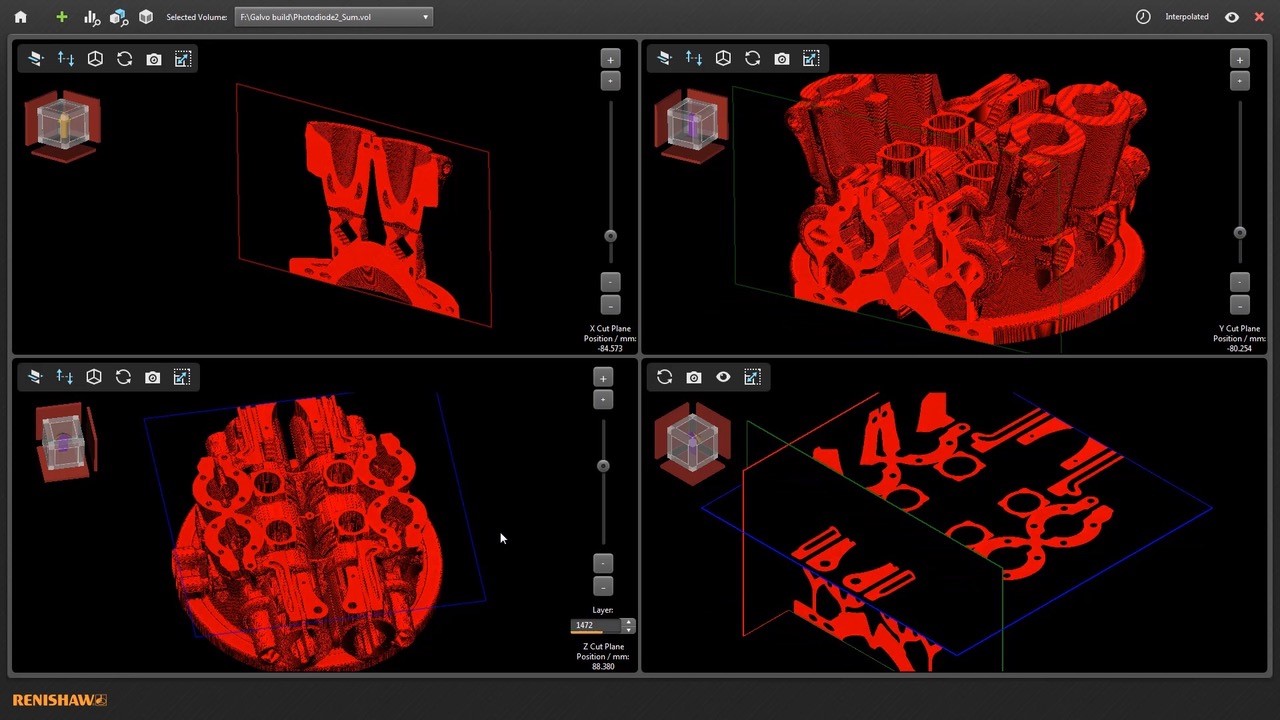
Task: Click the Home icon in the top bar
Action: pos(20,17)
